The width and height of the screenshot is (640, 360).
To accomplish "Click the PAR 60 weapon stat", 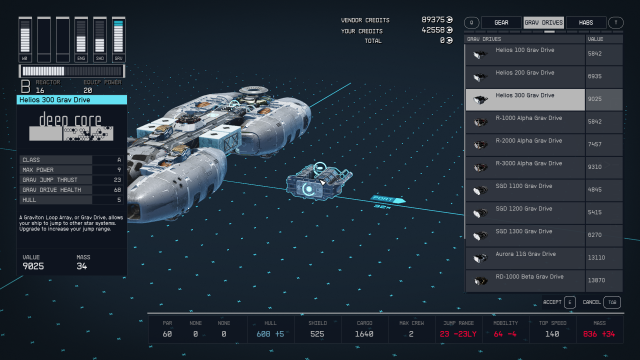I will click(x=167, y=329).
